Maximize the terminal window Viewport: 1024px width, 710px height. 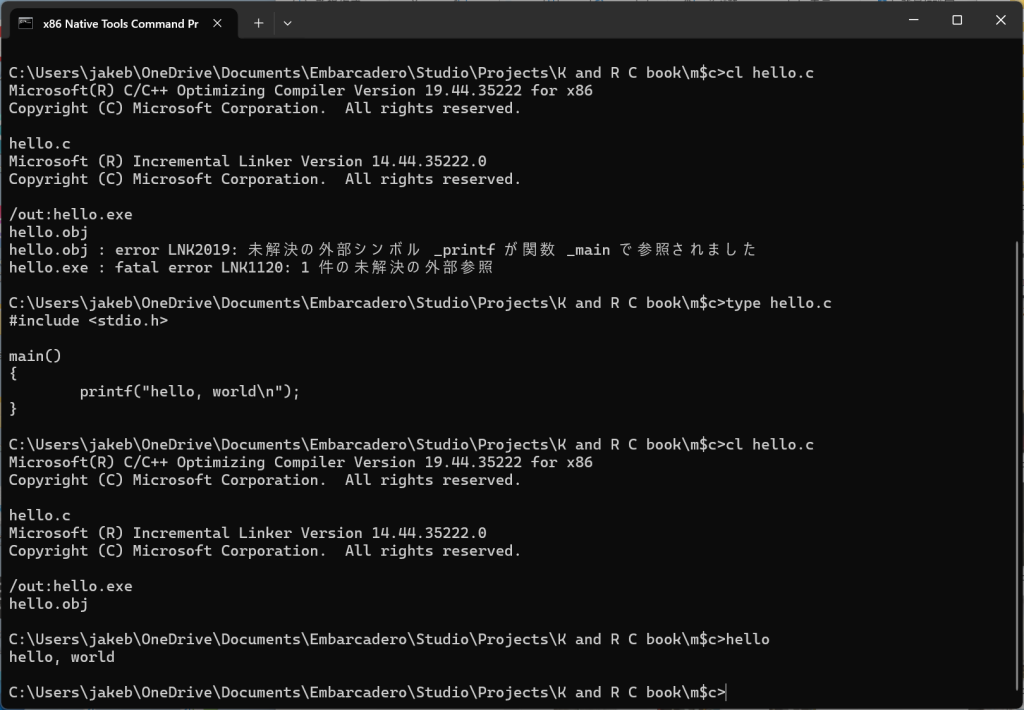point(957,21)
